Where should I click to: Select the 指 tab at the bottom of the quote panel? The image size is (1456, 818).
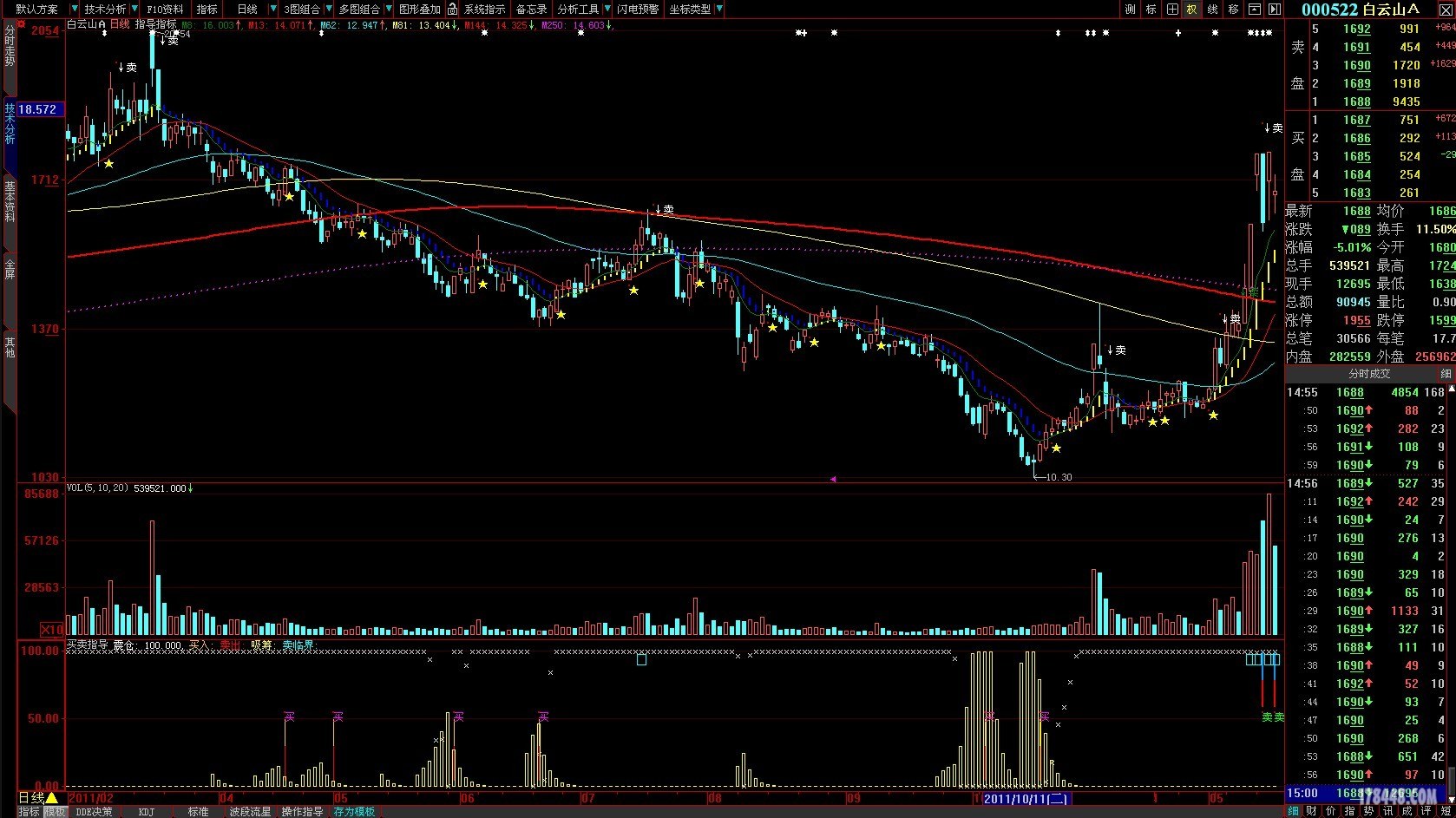(x=1349, y=811)
